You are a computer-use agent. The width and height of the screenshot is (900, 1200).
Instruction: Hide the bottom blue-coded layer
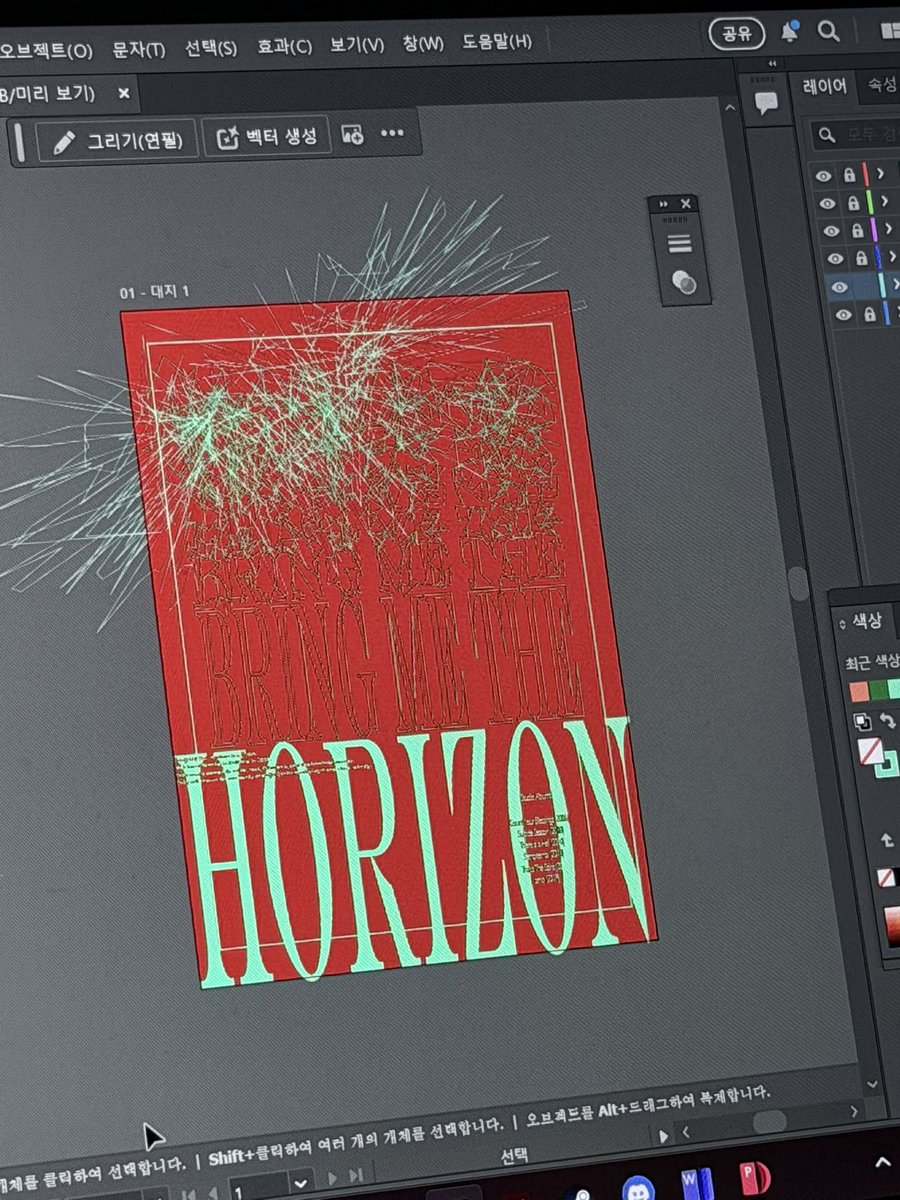pyautogui.click(x=844, y=315)
